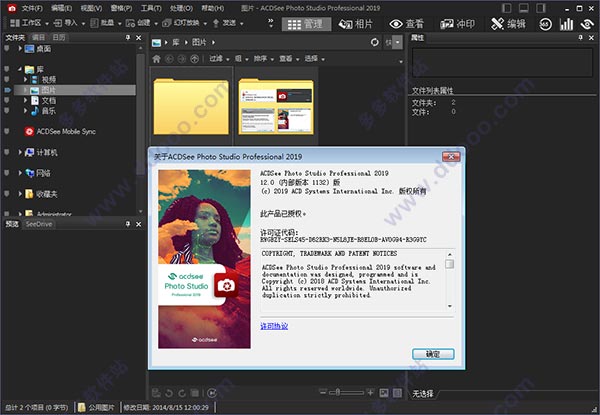Viewport: 600px width, 415px height.
Task: Switch to Manage (管理) mode
Action: click(x=307, y=24)
